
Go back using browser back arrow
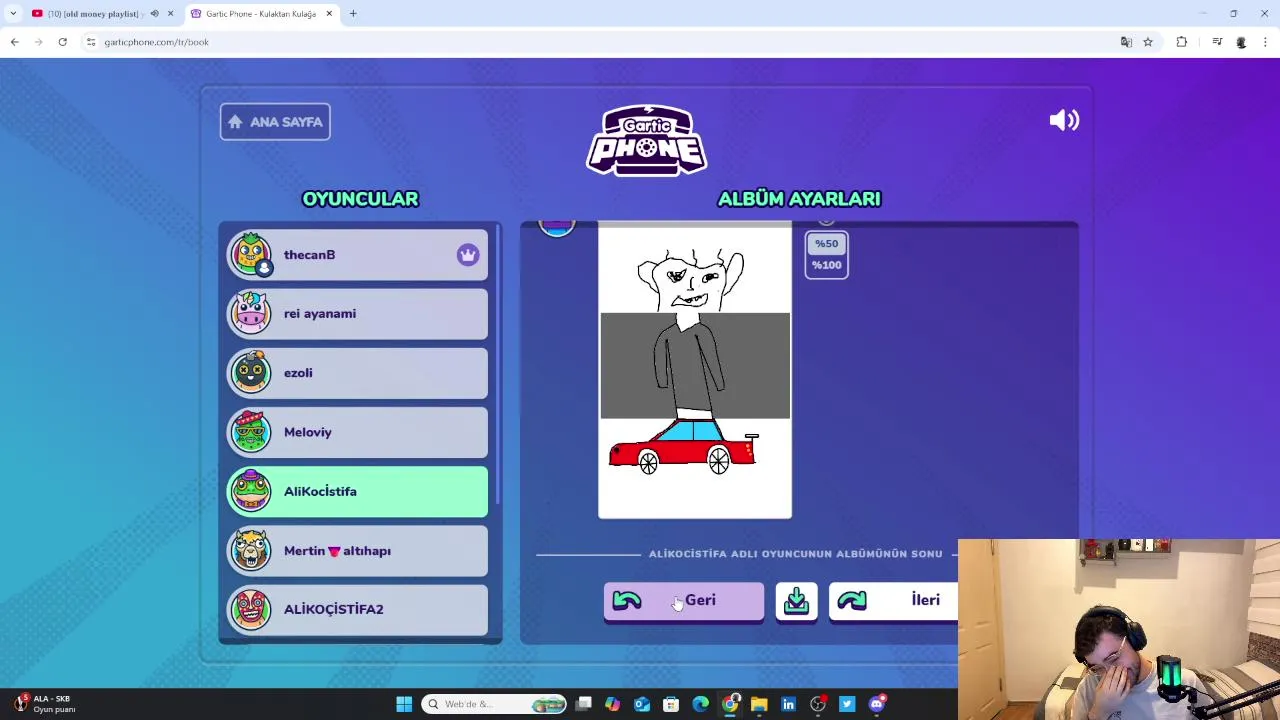[15, 42]
